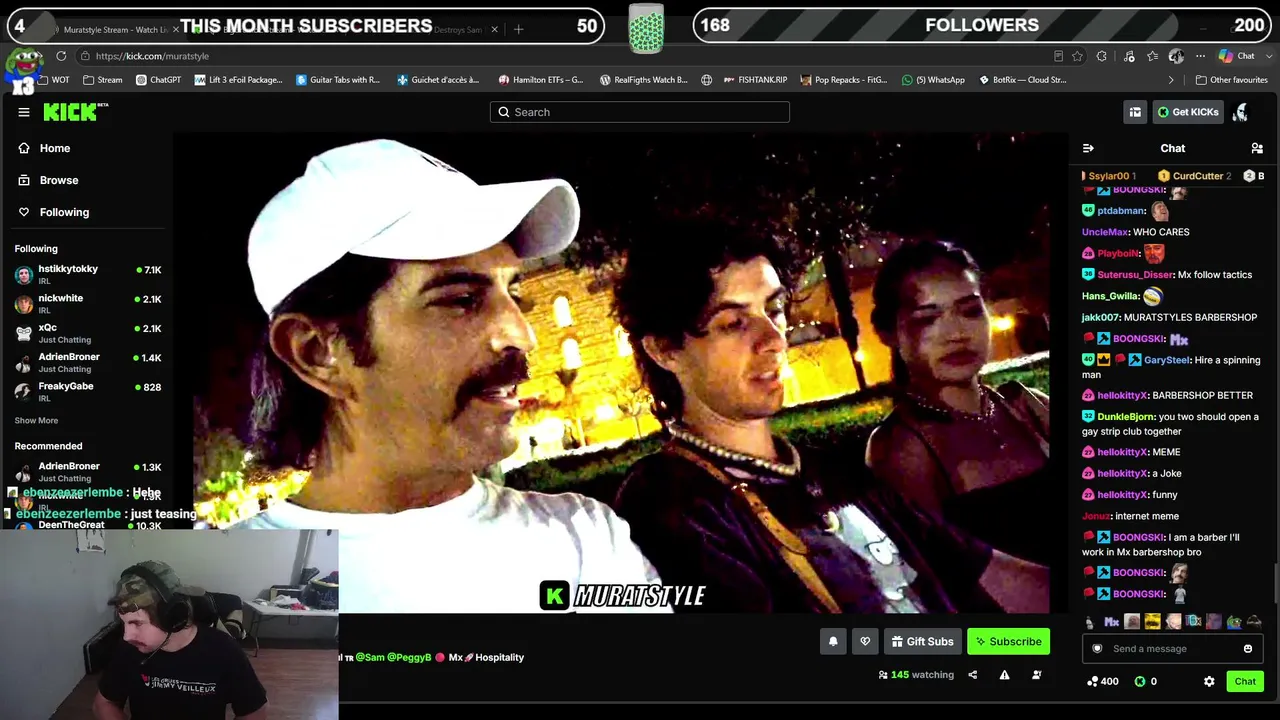Image resolution: width=1280 pixels, height=720 pixels.
Task: Open the FISHTANK.RIP bookmark
Action: (x=755, y=80)
